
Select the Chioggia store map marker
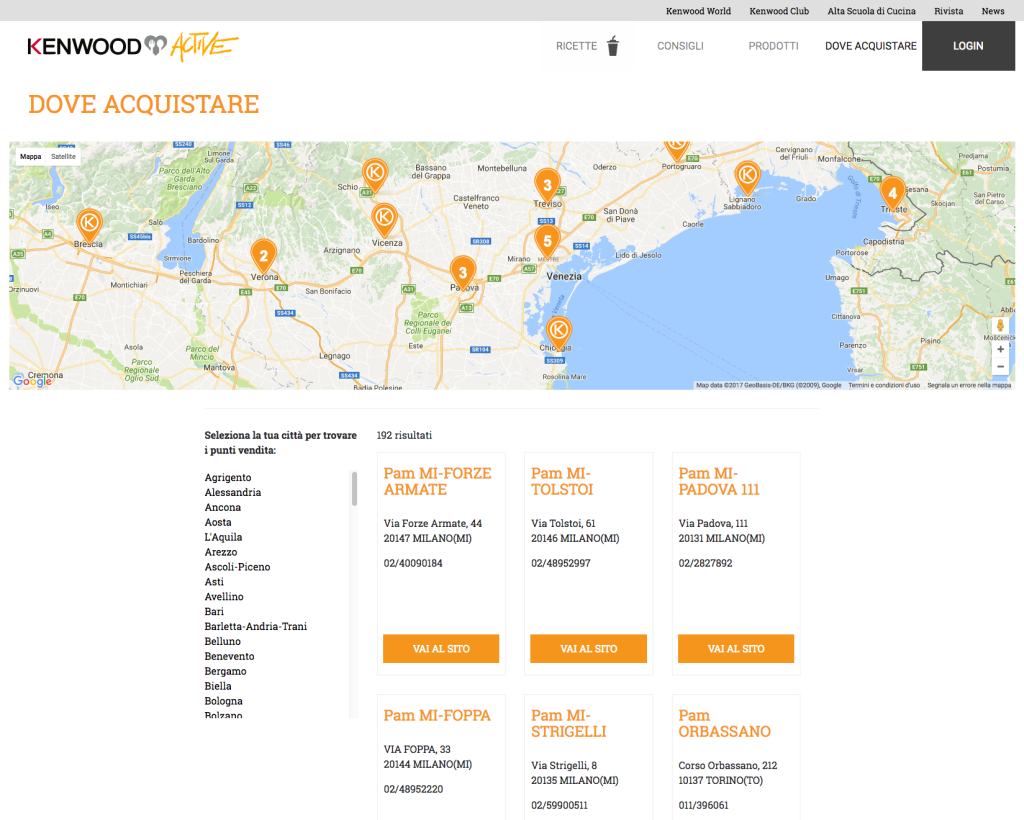tap(558, 332)
